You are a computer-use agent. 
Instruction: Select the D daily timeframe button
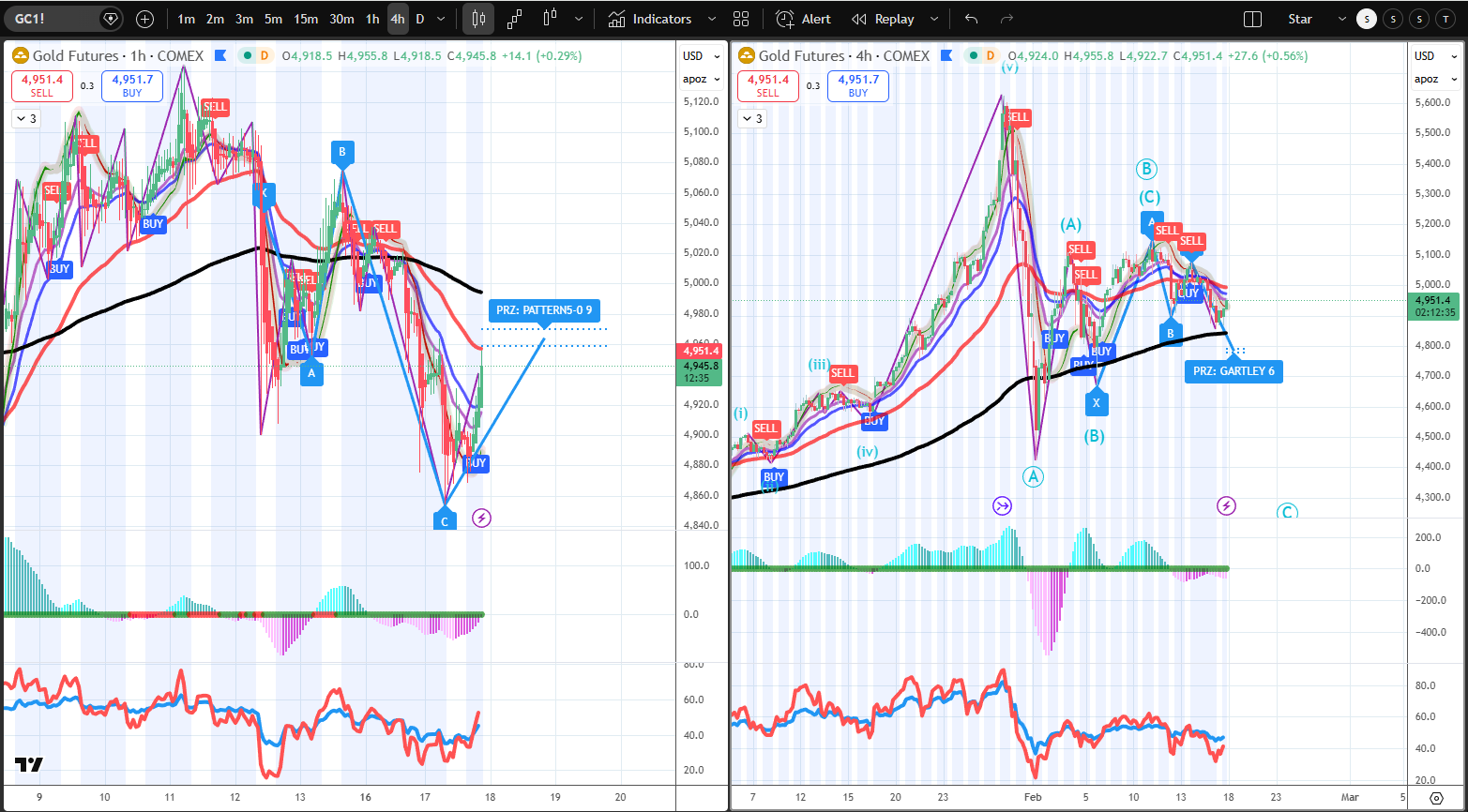(419, 19)
